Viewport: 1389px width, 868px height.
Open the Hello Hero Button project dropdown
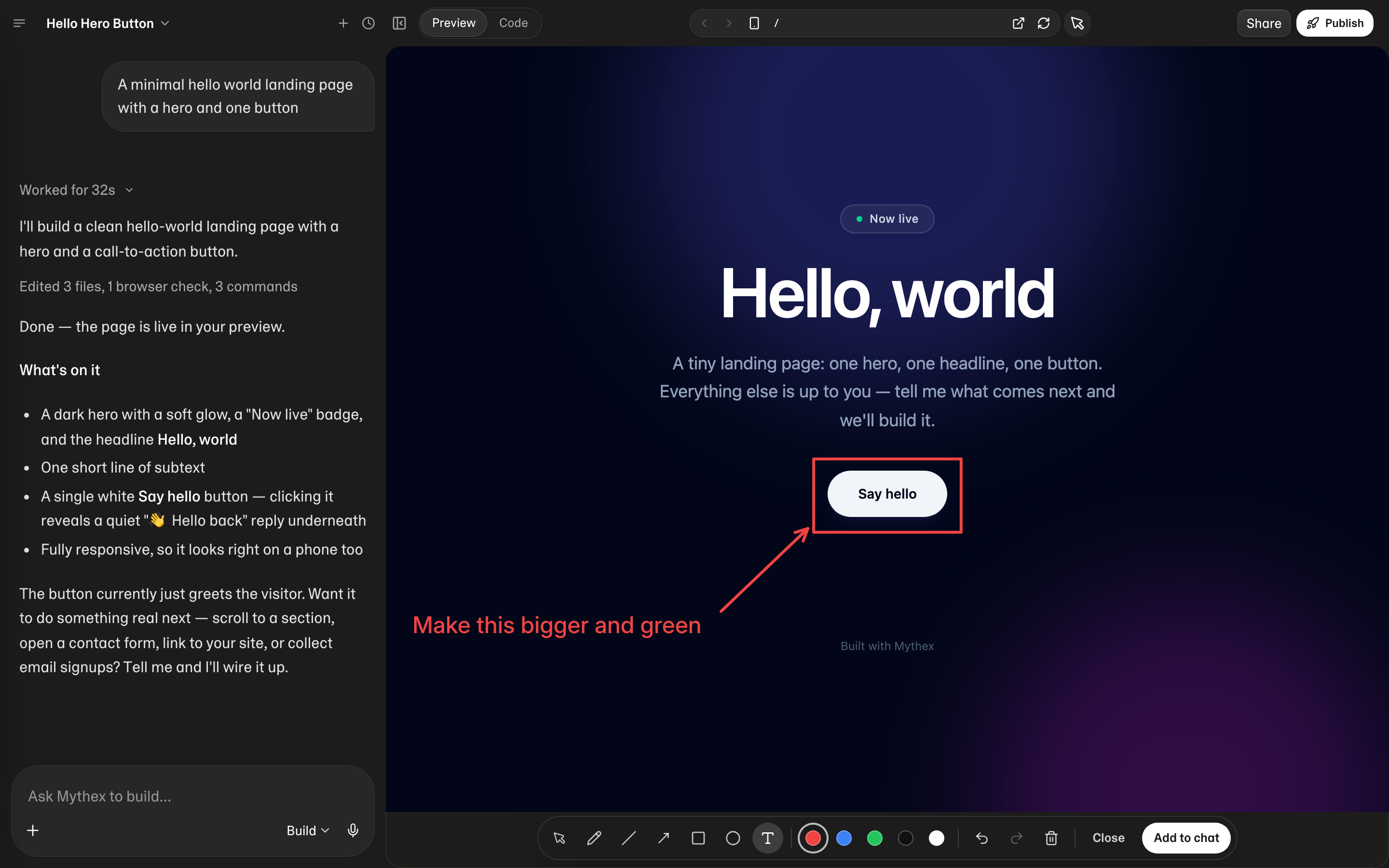[108, 24]
